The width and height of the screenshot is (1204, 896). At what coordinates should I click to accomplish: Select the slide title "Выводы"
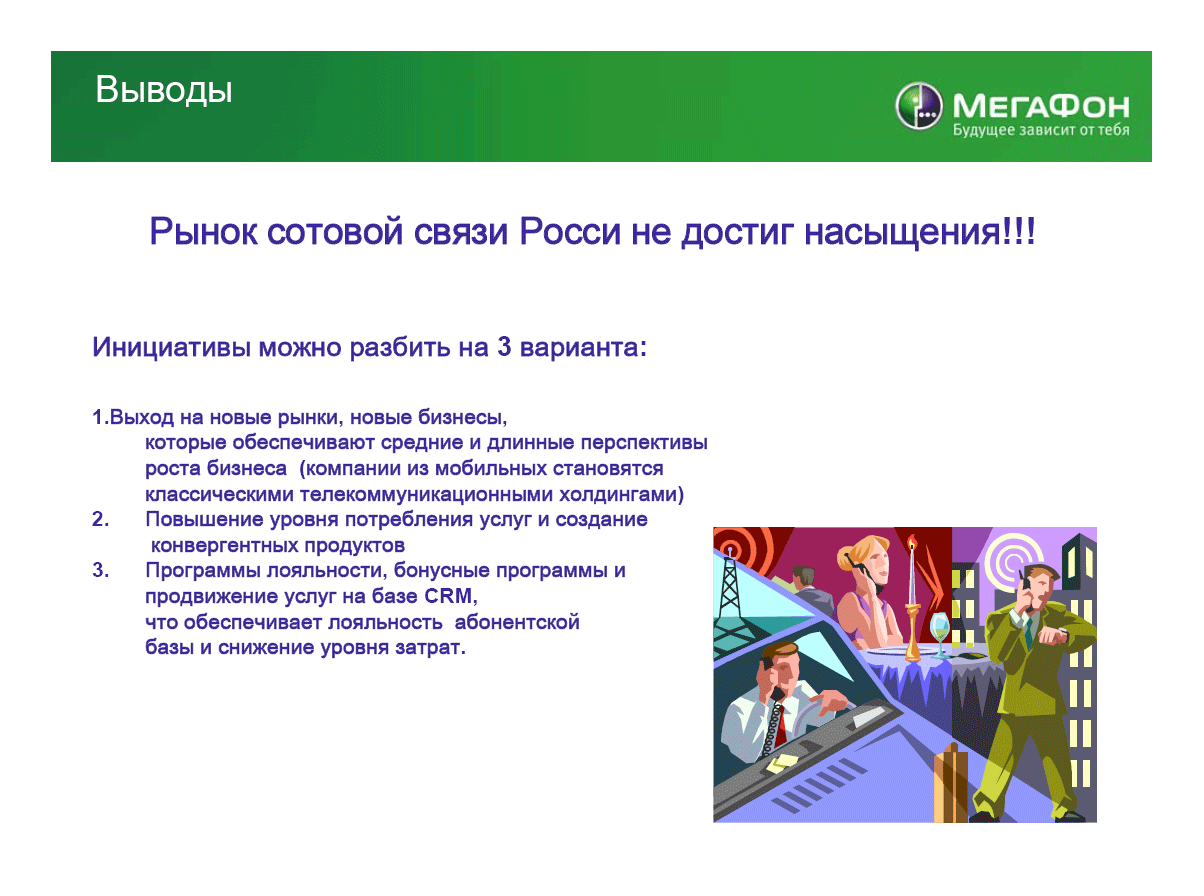click(x=164, y=90)
